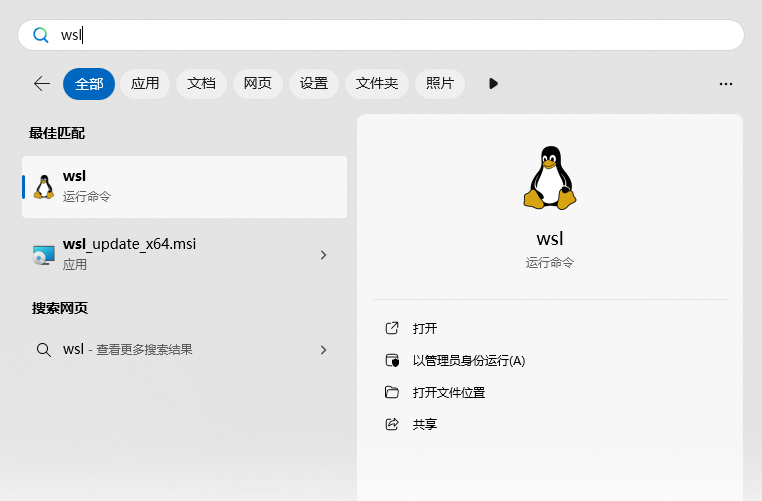
Task: Switch to the 文档 filter tab
Action: [x=201, y=84]
